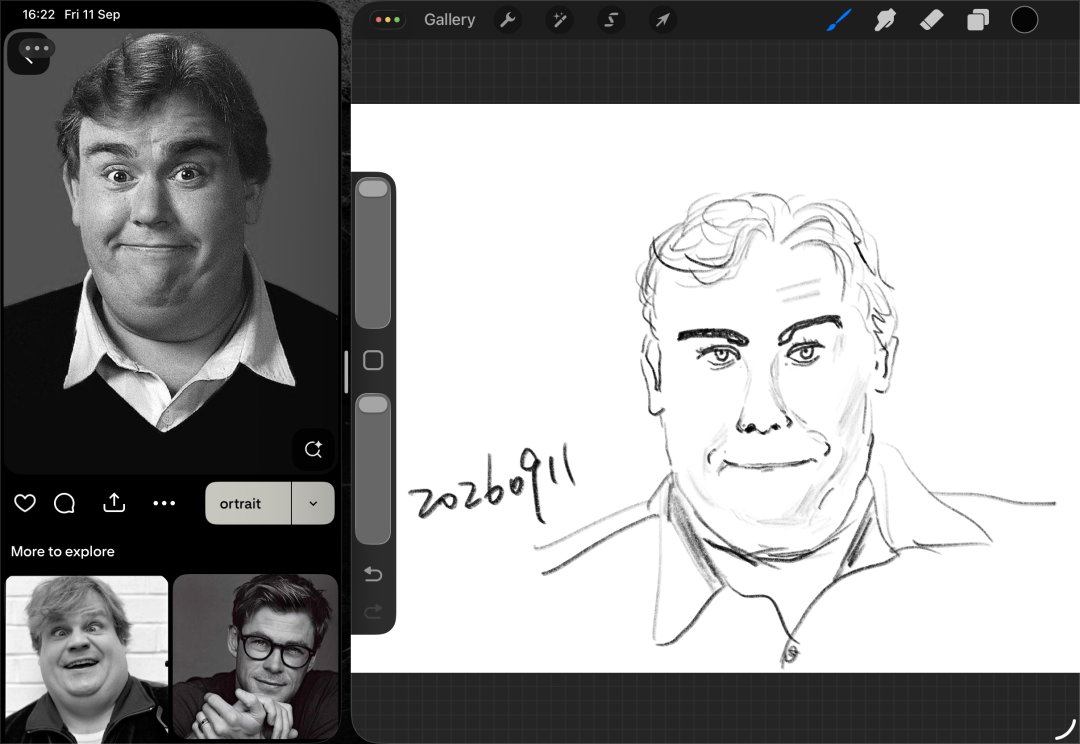Tap the Procreate sketch canvas
This screenshot has height=744, width=1080.
(715, 388)
